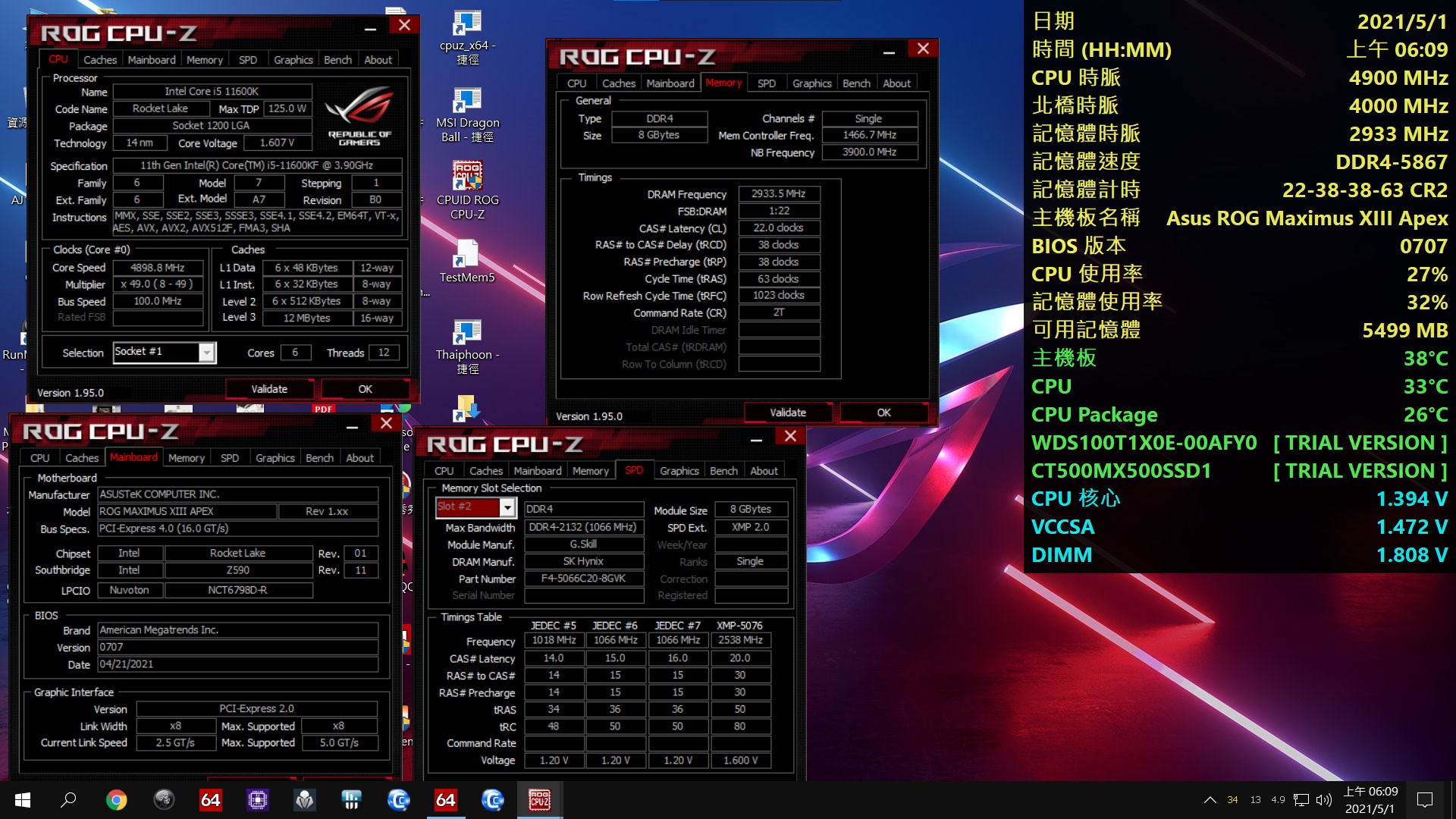1456x819 pixels.
Task: Click part number F4-5066C20-8GVK
Action: [583, 579]
